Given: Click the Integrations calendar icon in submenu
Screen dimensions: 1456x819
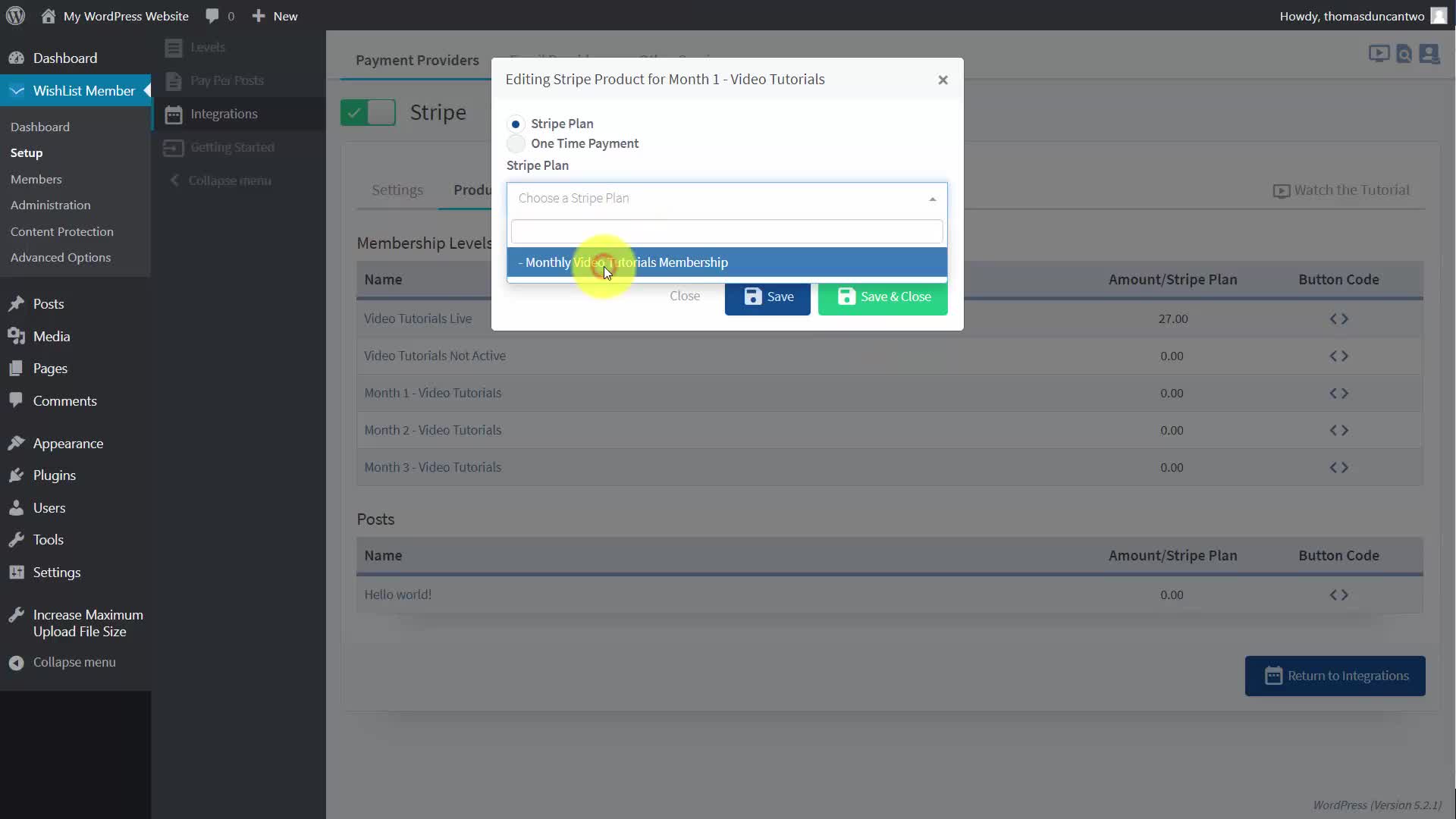Looking at the screenshot, I should 174,115.
